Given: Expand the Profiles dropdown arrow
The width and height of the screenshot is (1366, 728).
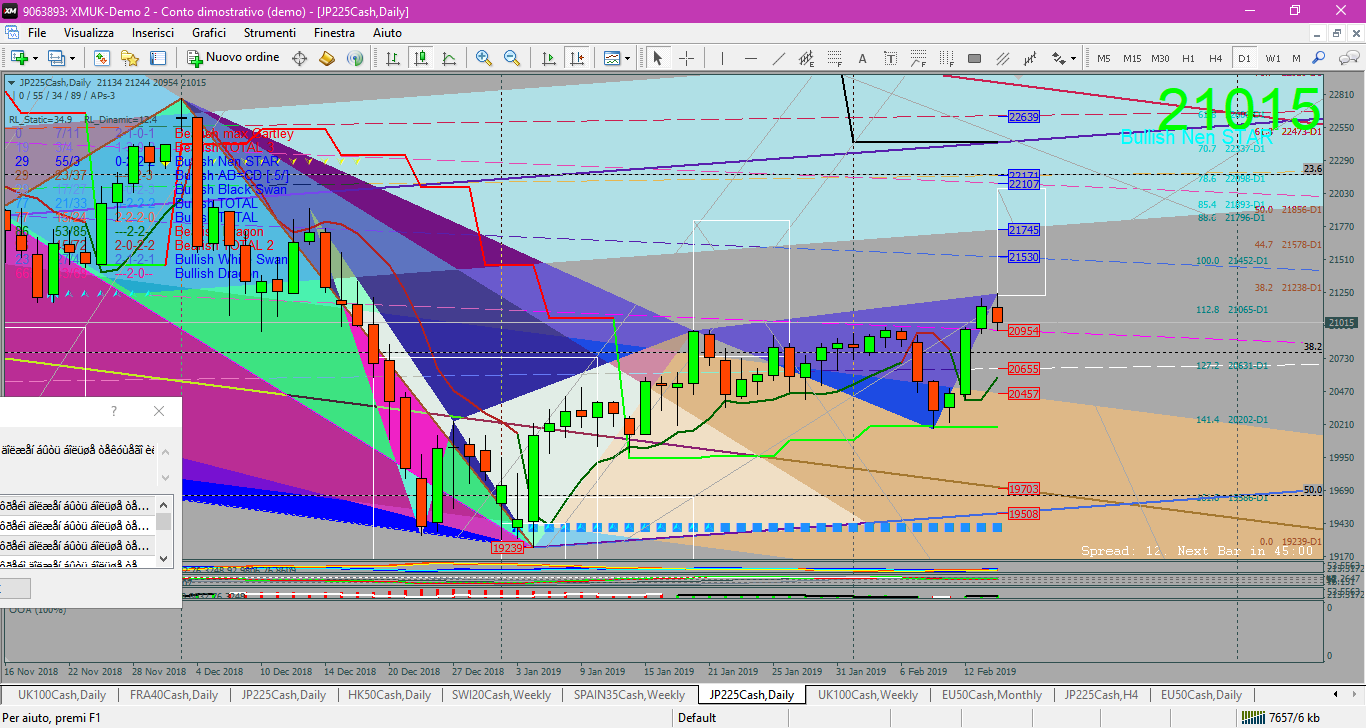Looking at the screenshot, I should coord(73,58).
